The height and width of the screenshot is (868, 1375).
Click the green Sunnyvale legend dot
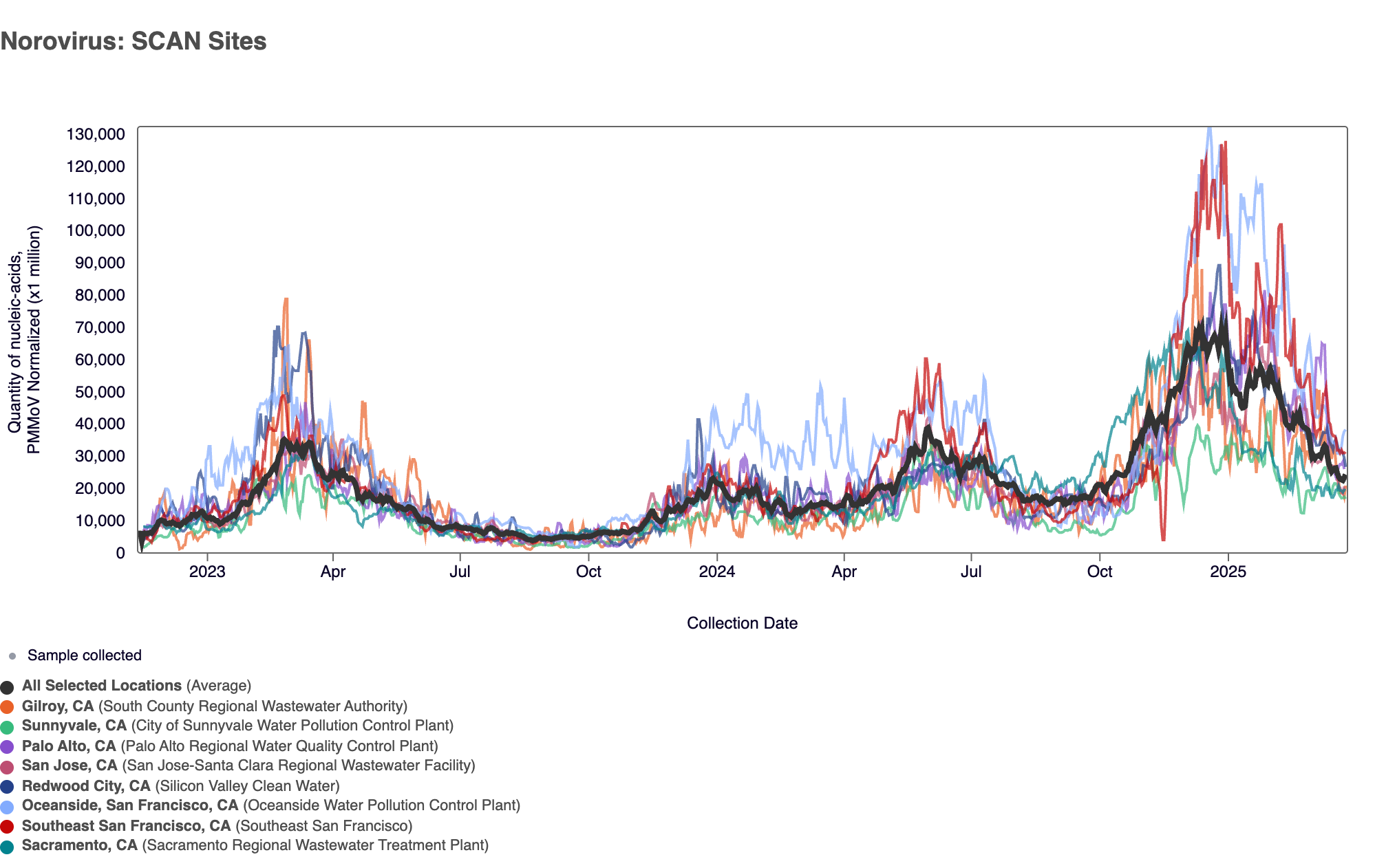pyautogui.click(x=8, y=727)
